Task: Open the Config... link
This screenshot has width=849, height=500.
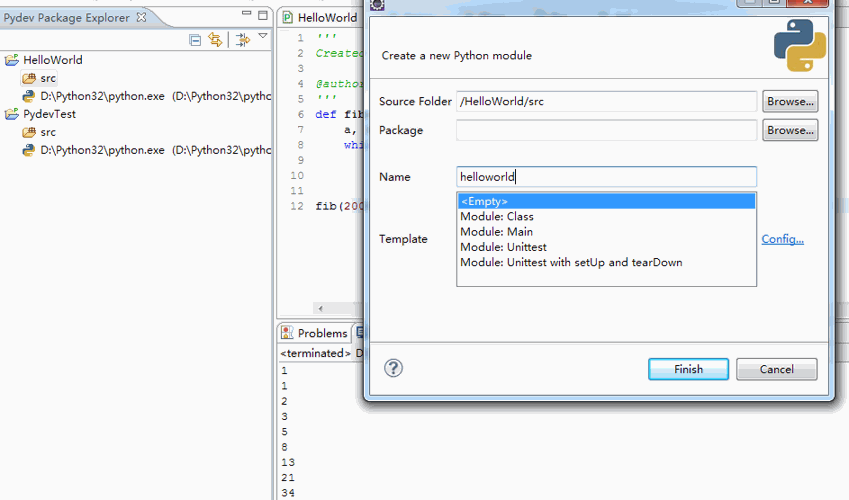Action: click(x=782, y=239)
